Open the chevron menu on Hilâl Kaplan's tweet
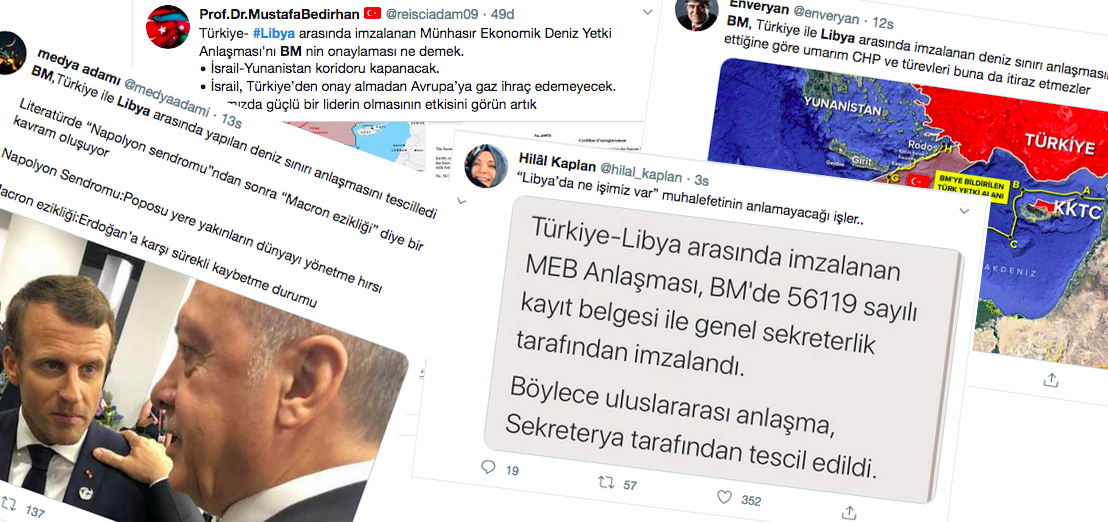 (964, 210)
